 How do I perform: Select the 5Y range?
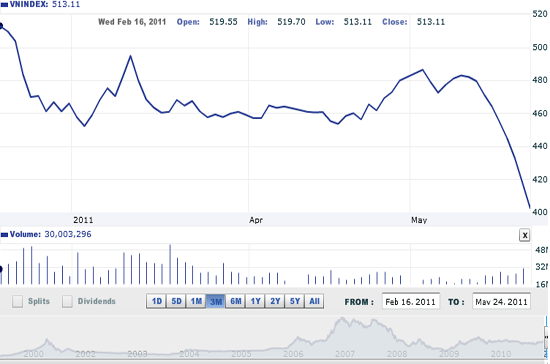(295, 301)
